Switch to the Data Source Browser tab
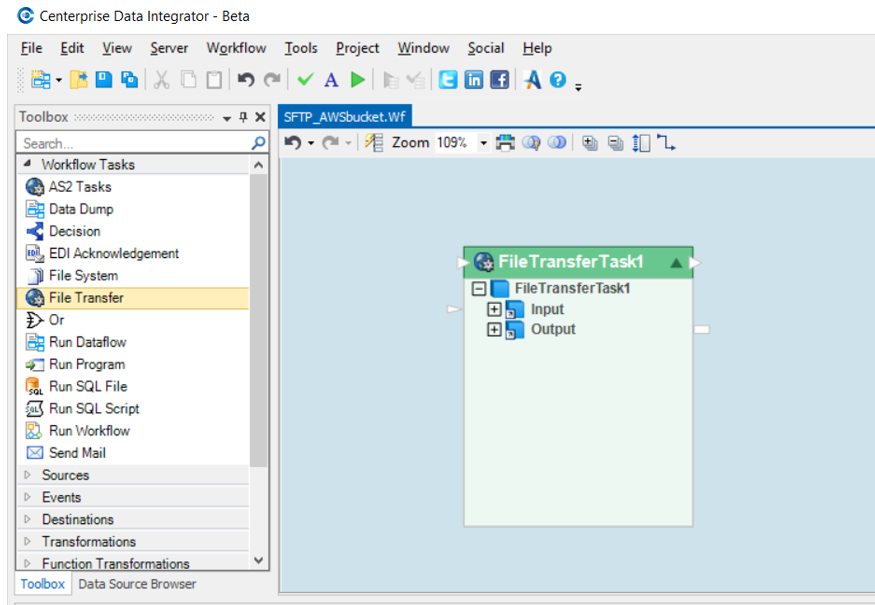This screenshot has height=605, width=875. 137,584
